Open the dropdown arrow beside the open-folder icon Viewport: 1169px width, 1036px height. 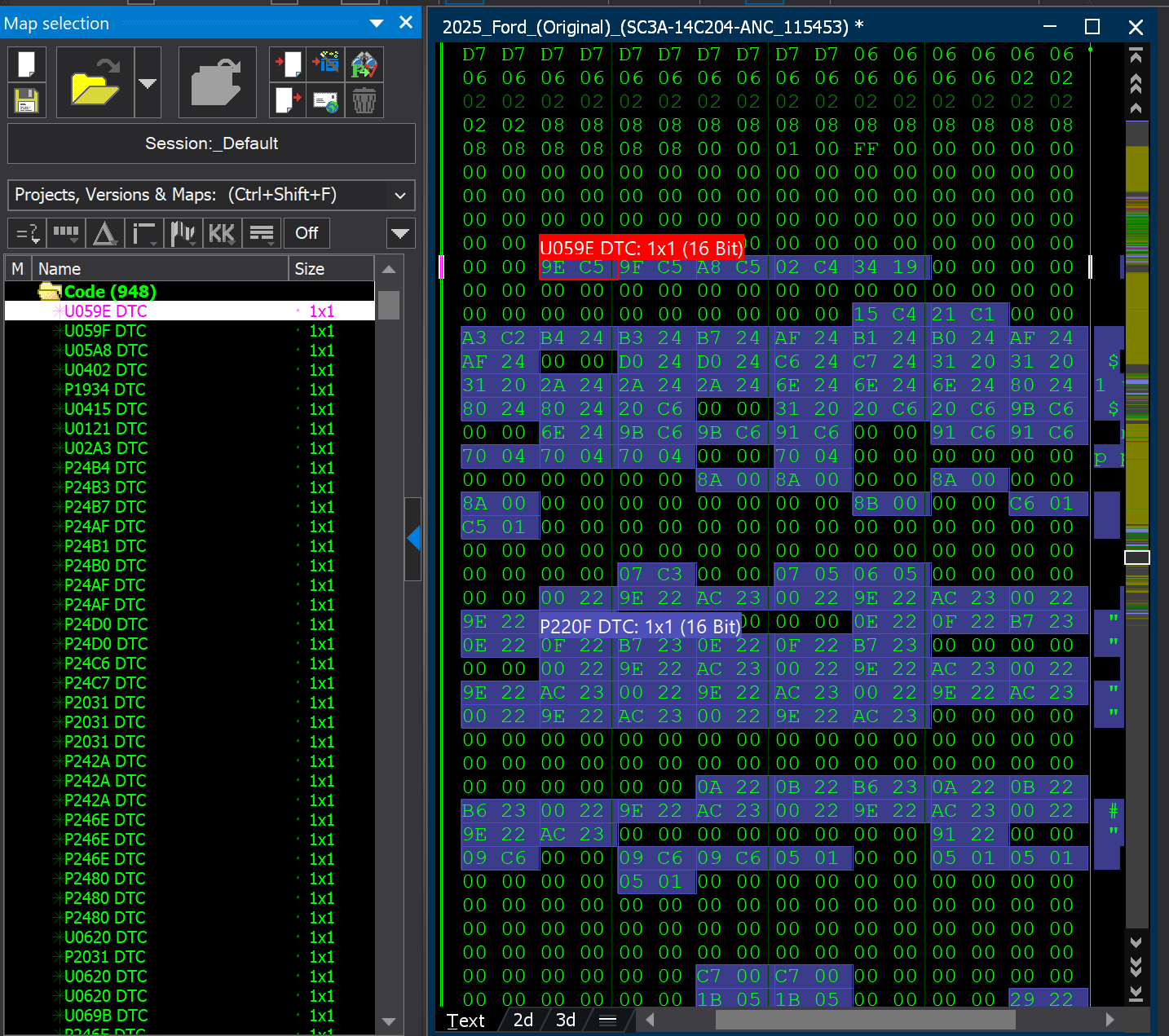click(148, 82)
